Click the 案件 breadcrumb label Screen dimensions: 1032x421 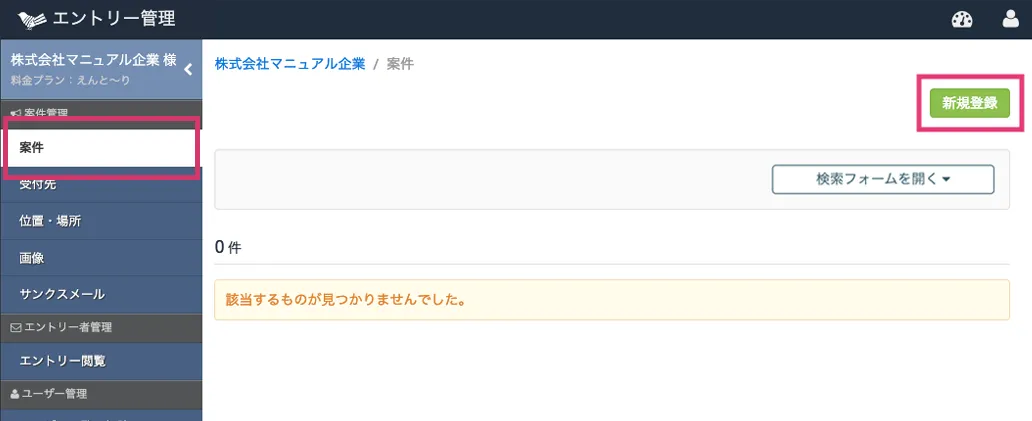coord(400,64)
